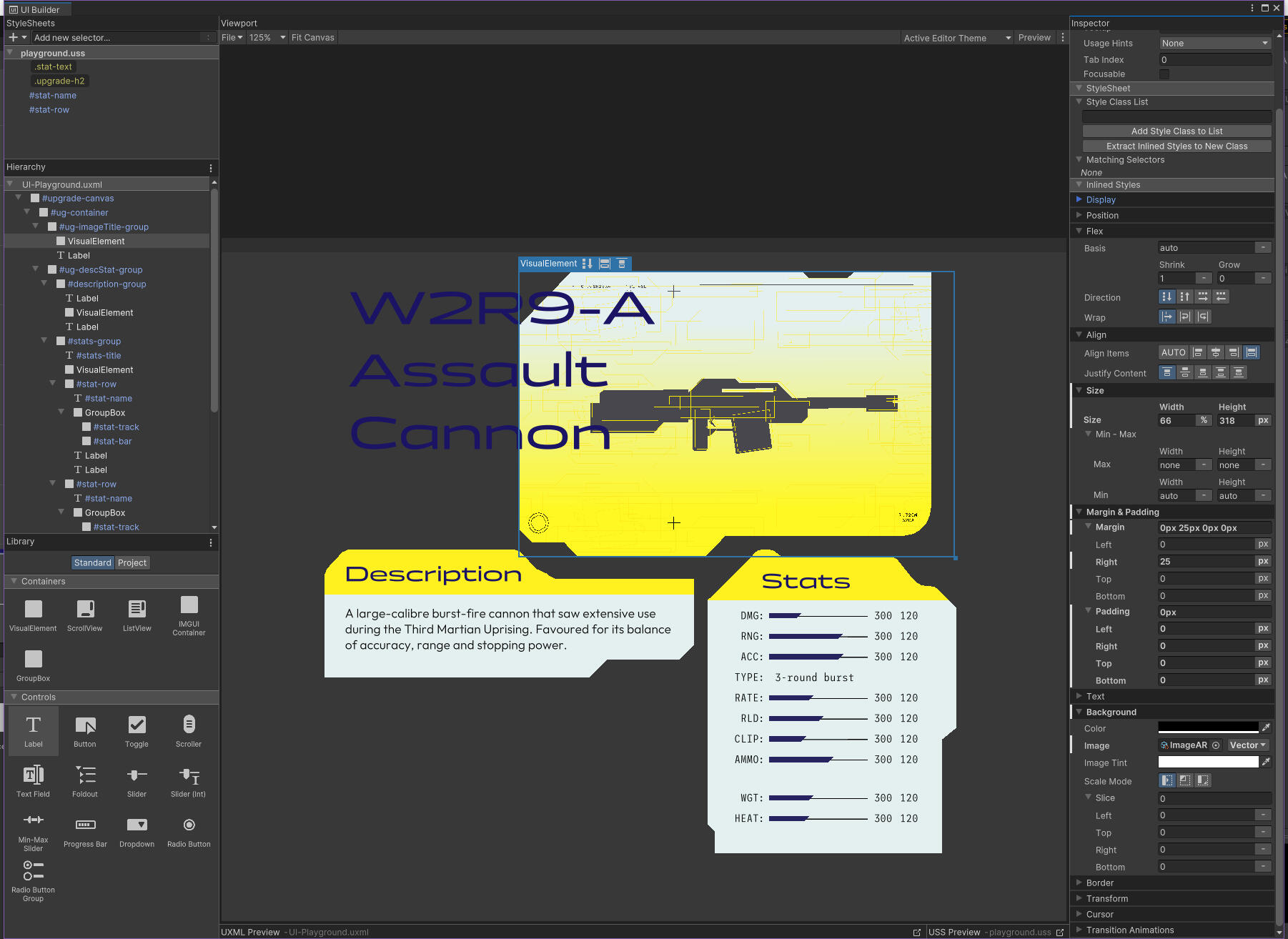Image resolution: width=1288 pixels, height=939 pixels.
Task: Open the Hierarchy panel options menu
Action: point(211,168)
